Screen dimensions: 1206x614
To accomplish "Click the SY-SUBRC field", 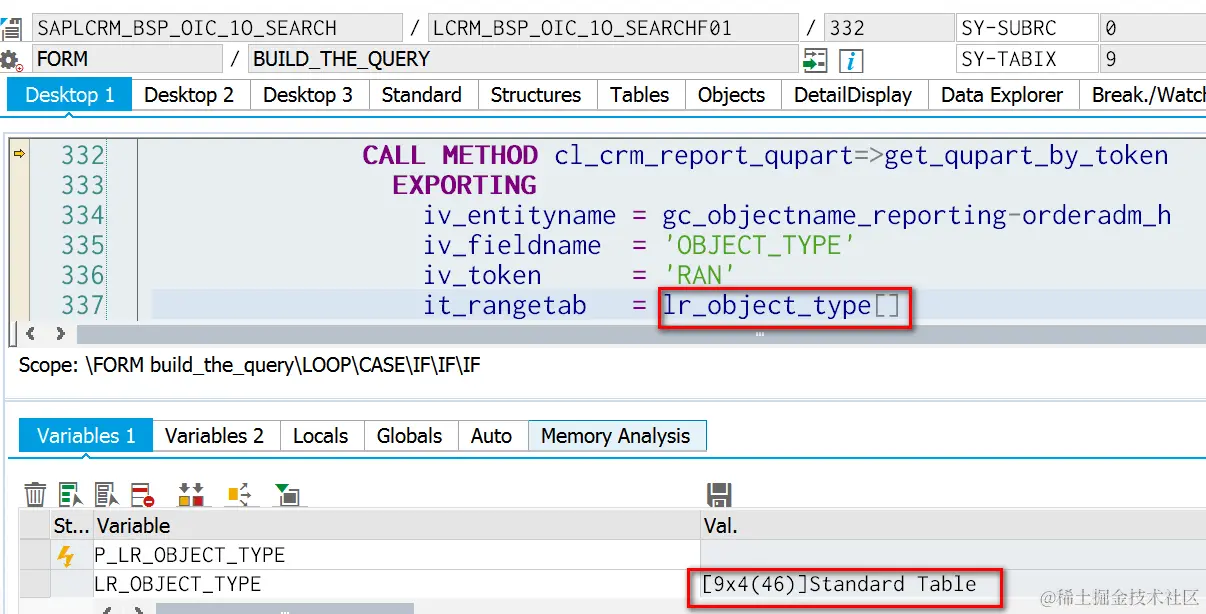I will pyautogui.click(x=1026, y=28).
